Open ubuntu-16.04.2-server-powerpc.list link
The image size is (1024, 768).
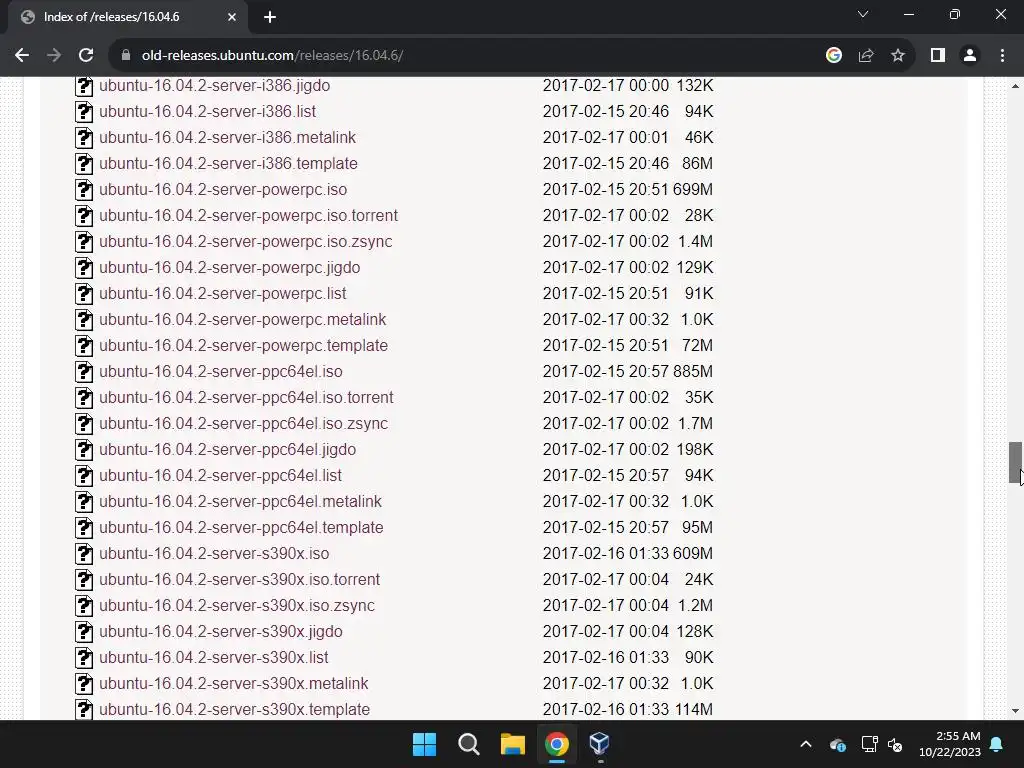[223, 293]
